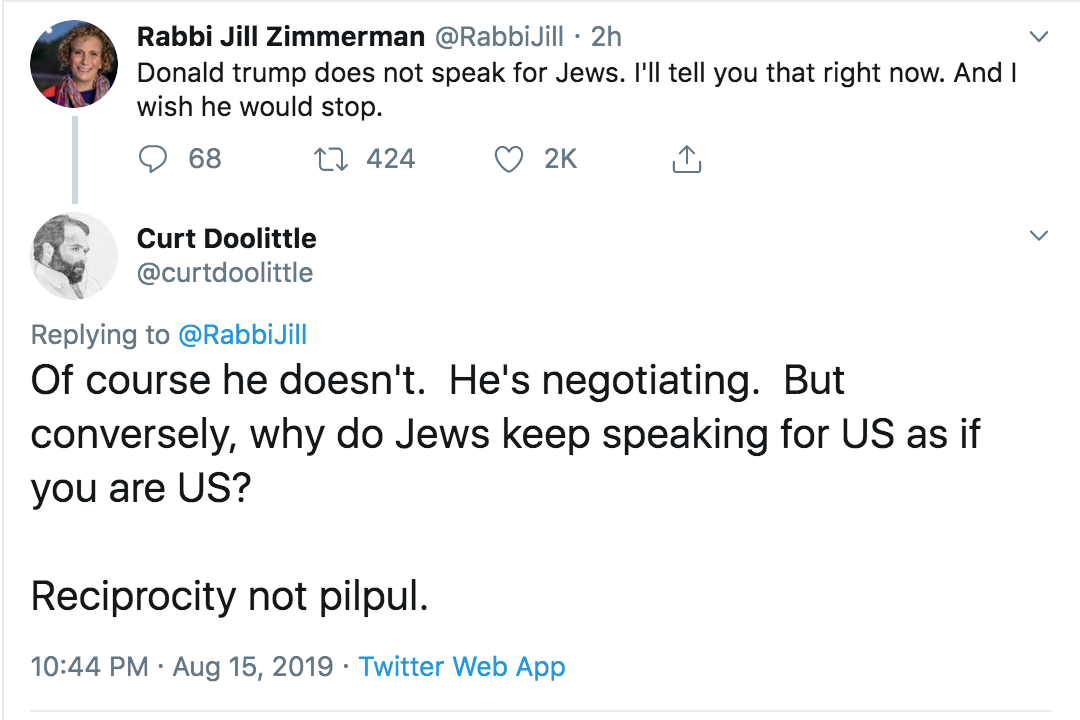Click the 424 retweets count
The width and height of the screenshot is (1080, 720).
pos(390,159)
